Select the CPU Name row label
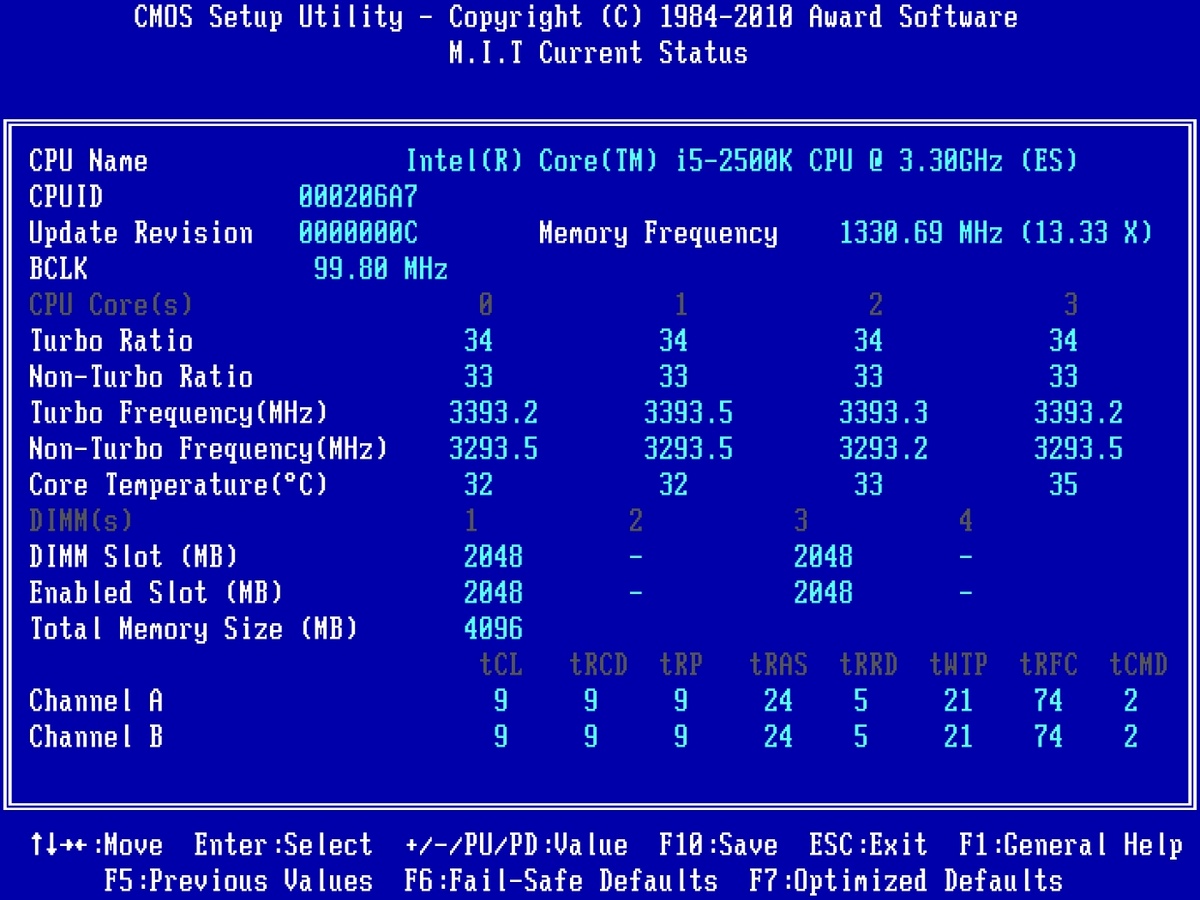Screen dimensions: 1200x900 (x=88, y=161)
